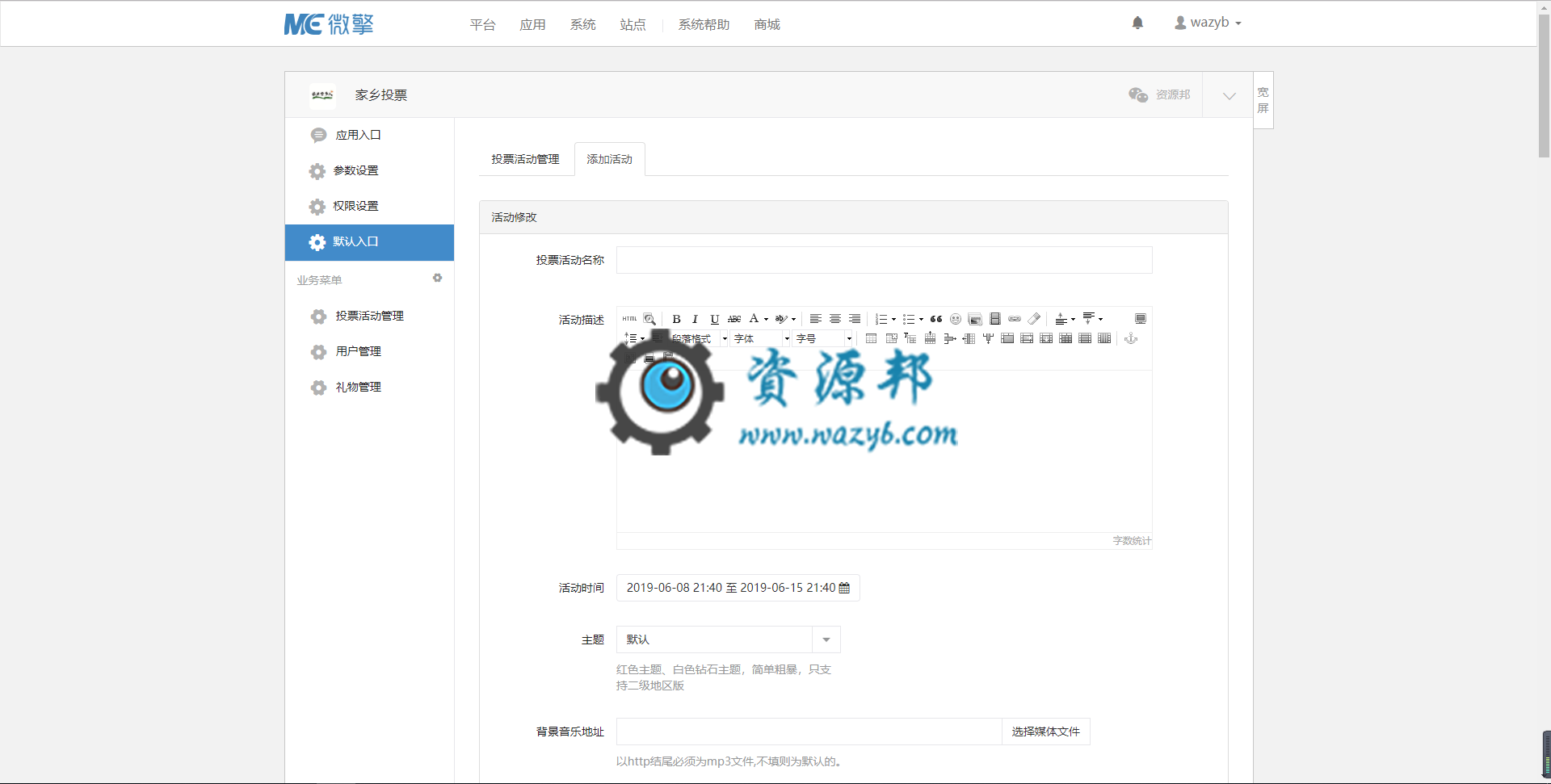Click the 资源邦 WeChat icon
Viewport: 1551px width, 784px height.
[1138, 94]
